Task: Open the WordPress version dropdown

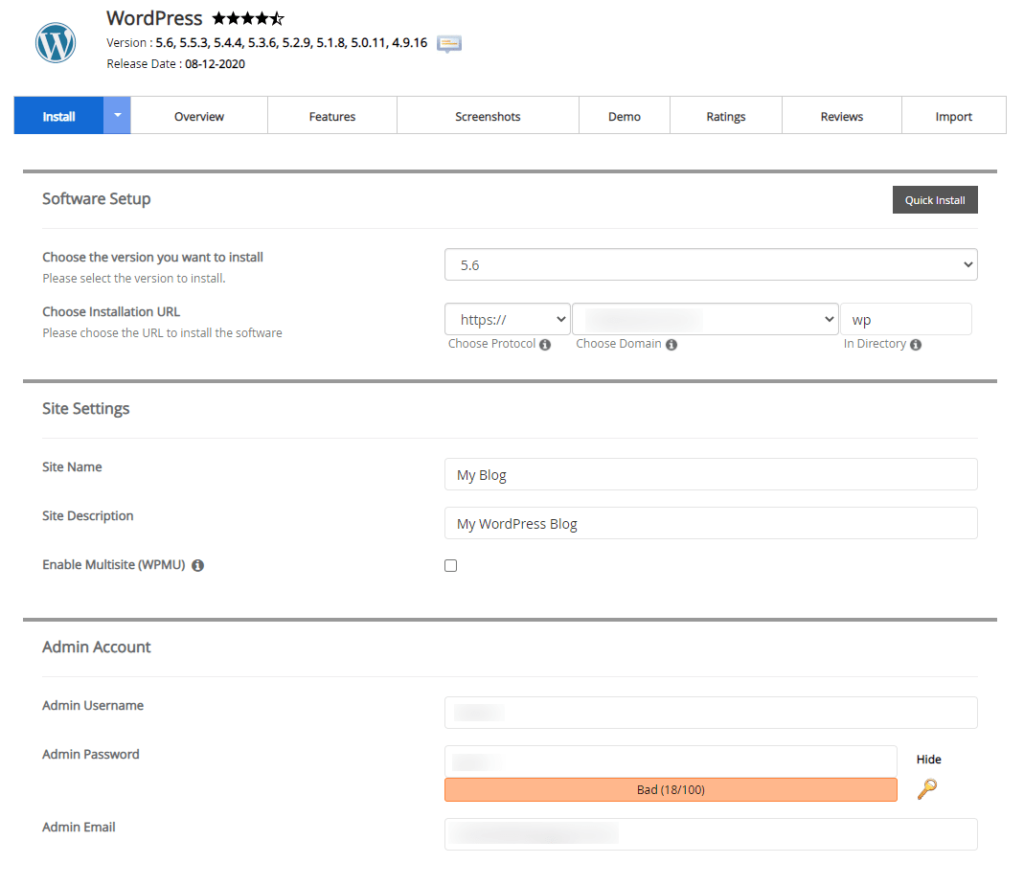Action: [x=710, y=265]
